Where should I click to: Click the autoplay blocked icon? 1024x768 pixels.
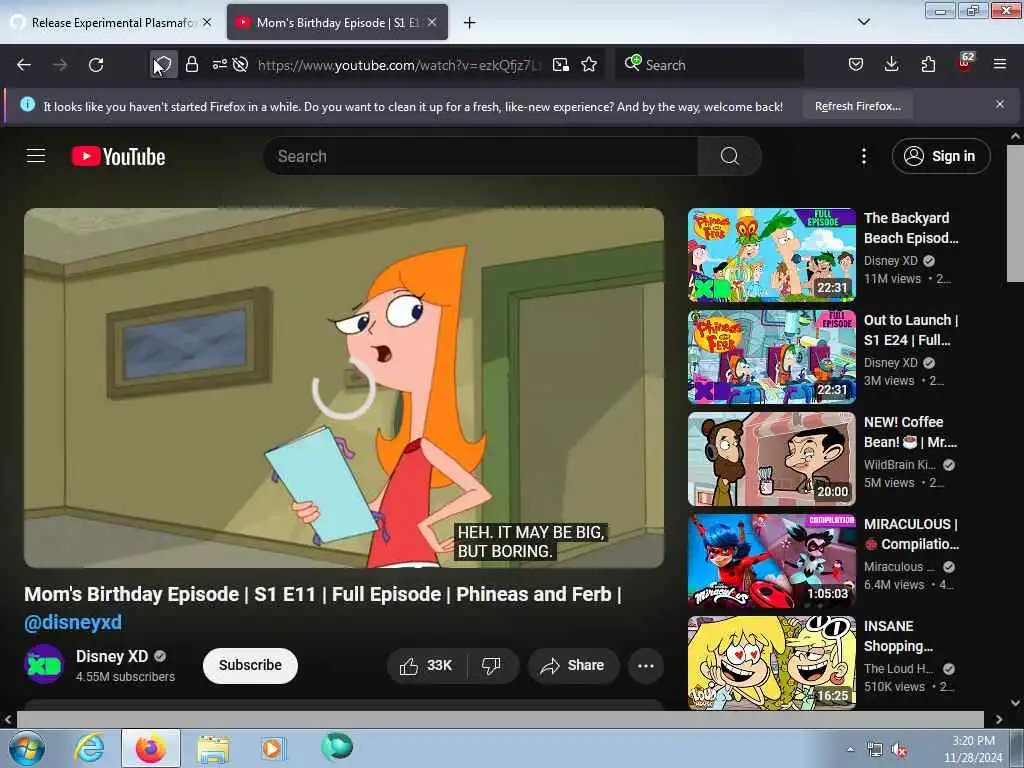[x=240, y=64]
